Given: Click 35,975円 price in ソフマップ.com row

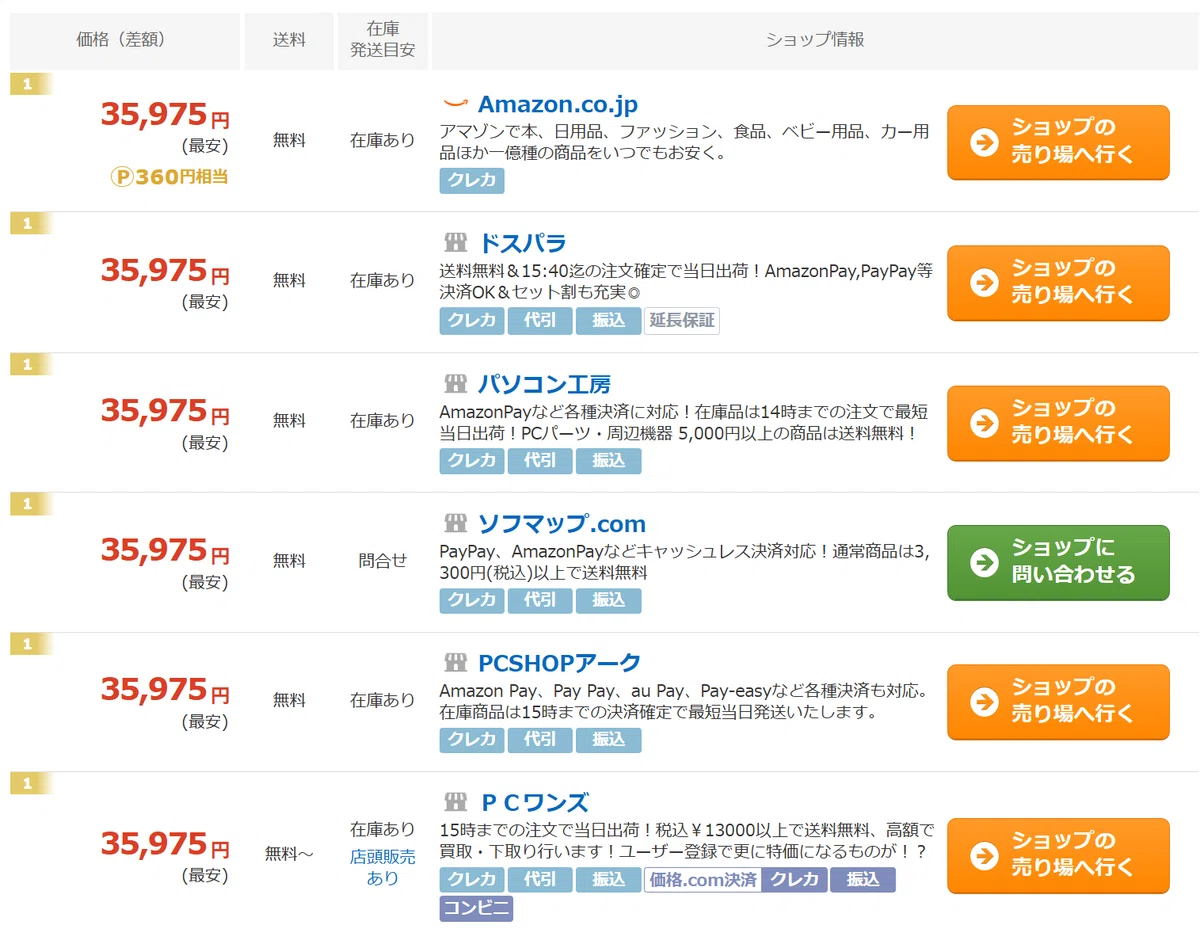Looking at the screenshot, I should 165,551.
